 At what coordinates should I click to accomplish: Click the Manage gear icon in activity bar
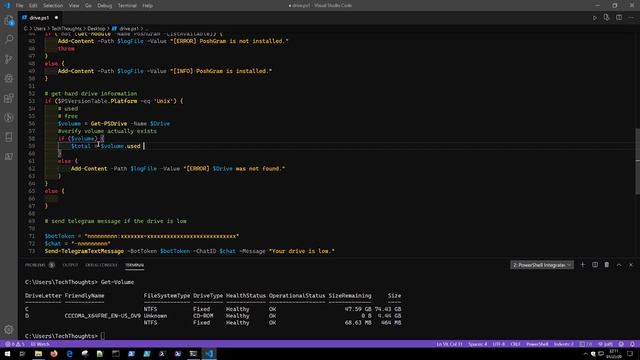tap(9, 329)
